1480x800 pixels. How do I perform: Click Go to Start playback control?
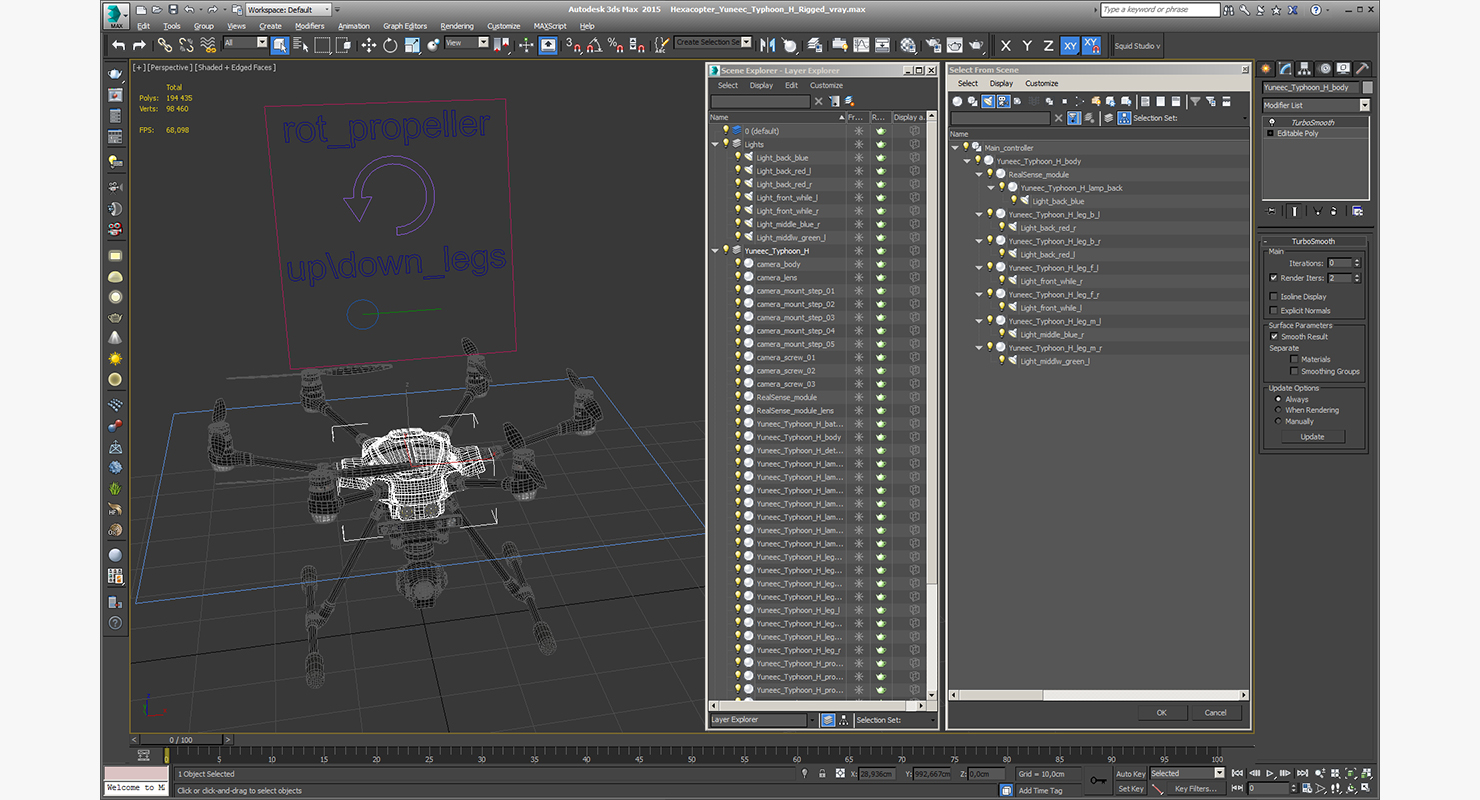[1237, 773]
